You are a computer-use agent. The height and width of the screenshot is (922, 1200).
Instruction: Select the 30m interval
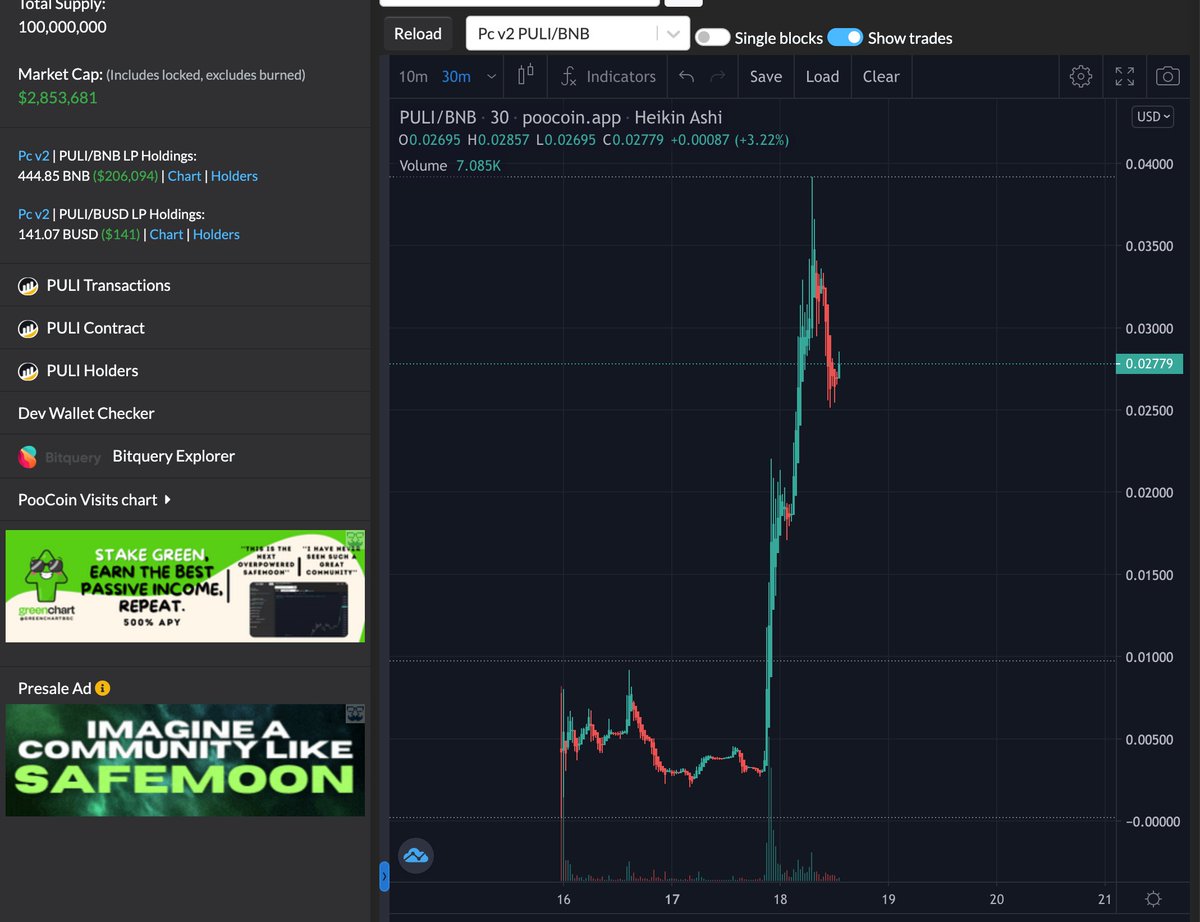point(456,76)
